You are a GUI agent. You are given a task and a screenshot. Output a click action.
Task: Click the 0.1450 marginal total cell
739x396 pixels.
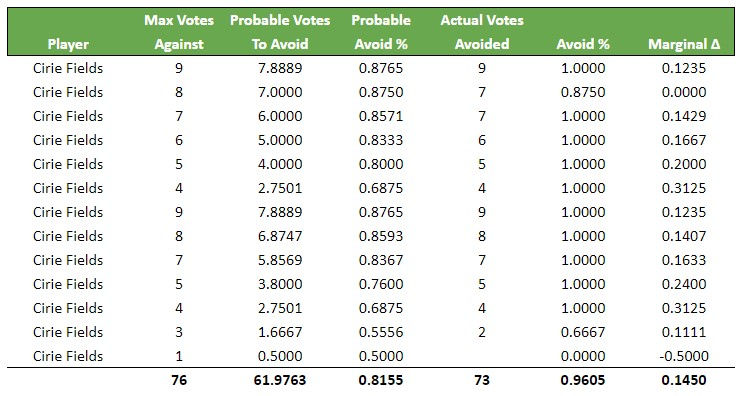[x=684, y=380]
